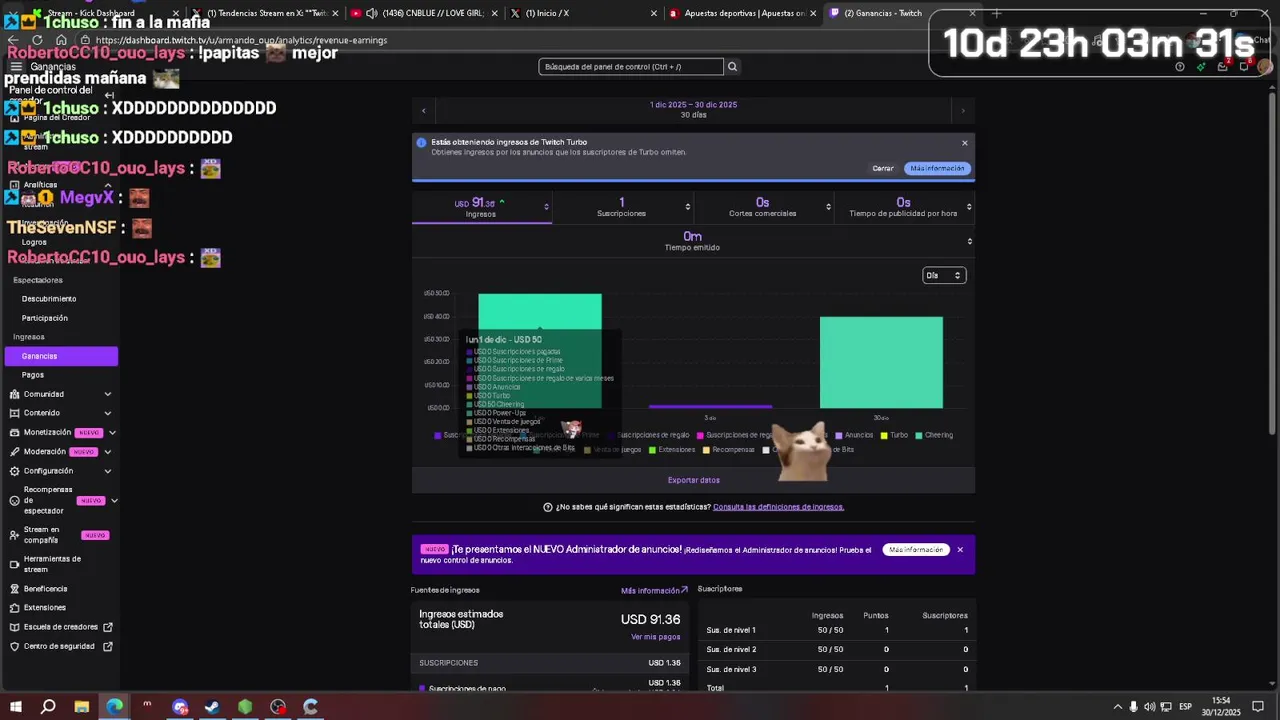Click the Configuración gear icon
The width and height of the screenshot is (1280, 720).
click(15, 471)
